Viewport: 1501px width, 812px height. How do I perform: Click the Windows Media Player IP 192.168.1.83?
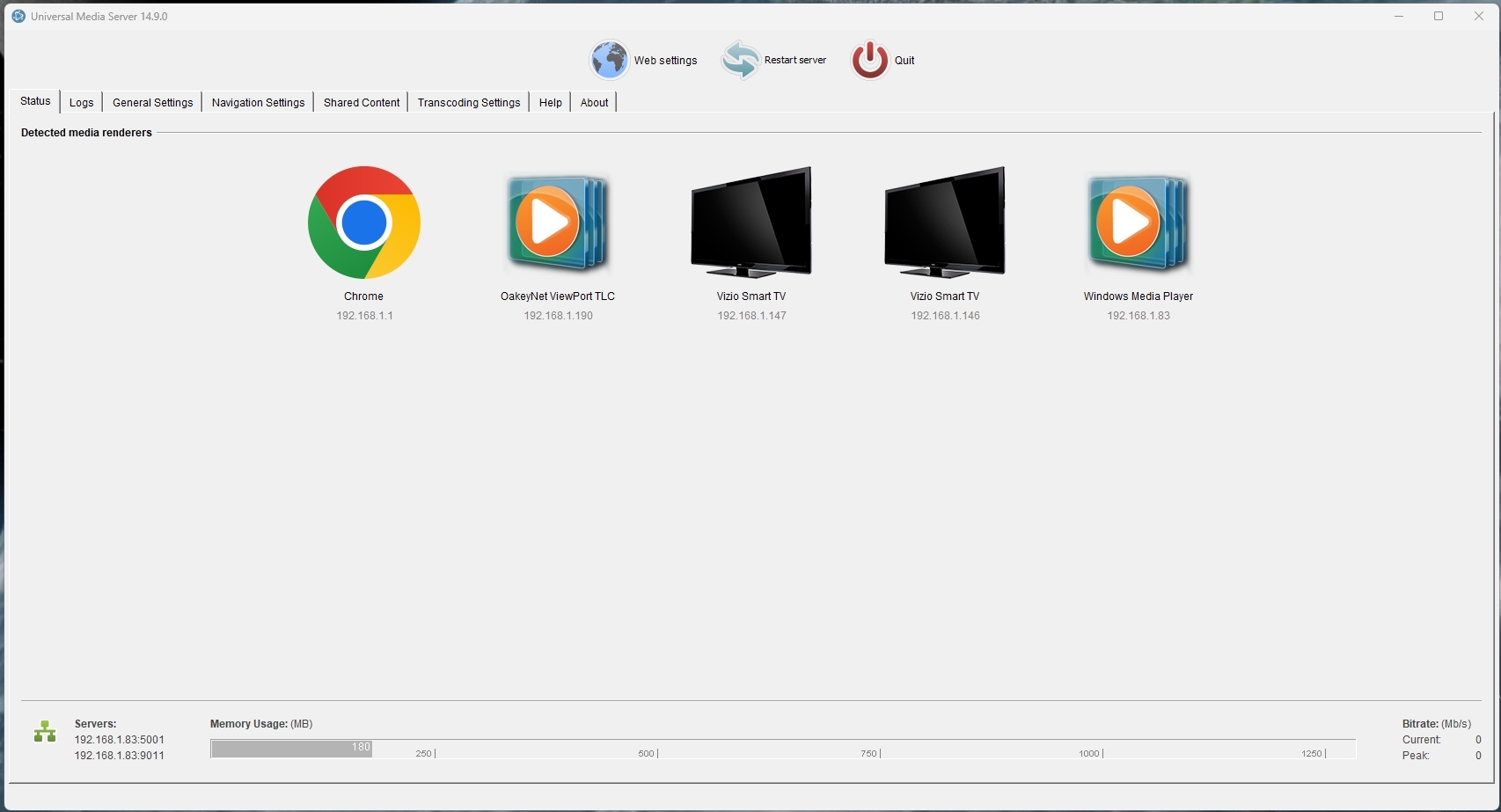(1139, 316)
